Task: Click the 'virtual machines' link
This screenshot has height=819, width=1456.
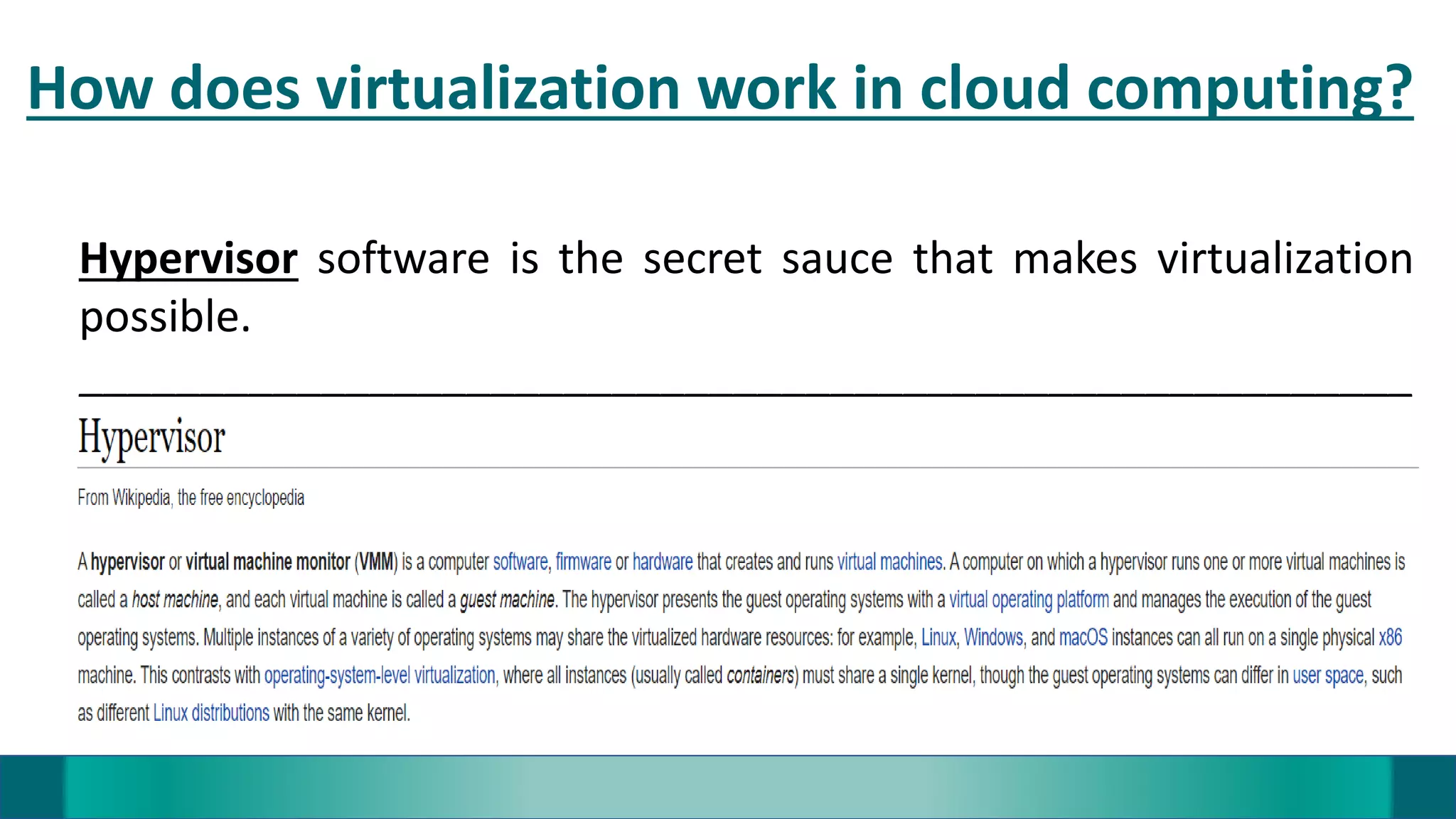Action: 889,562
